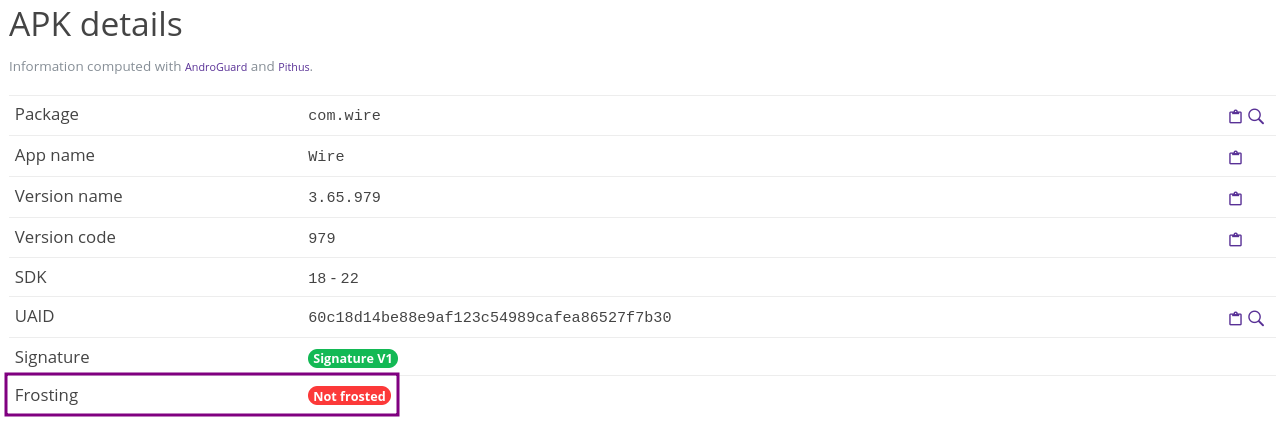Search by the UAID value
Viewport: 1276px width, 422px height.
[x=1256, y=319]
